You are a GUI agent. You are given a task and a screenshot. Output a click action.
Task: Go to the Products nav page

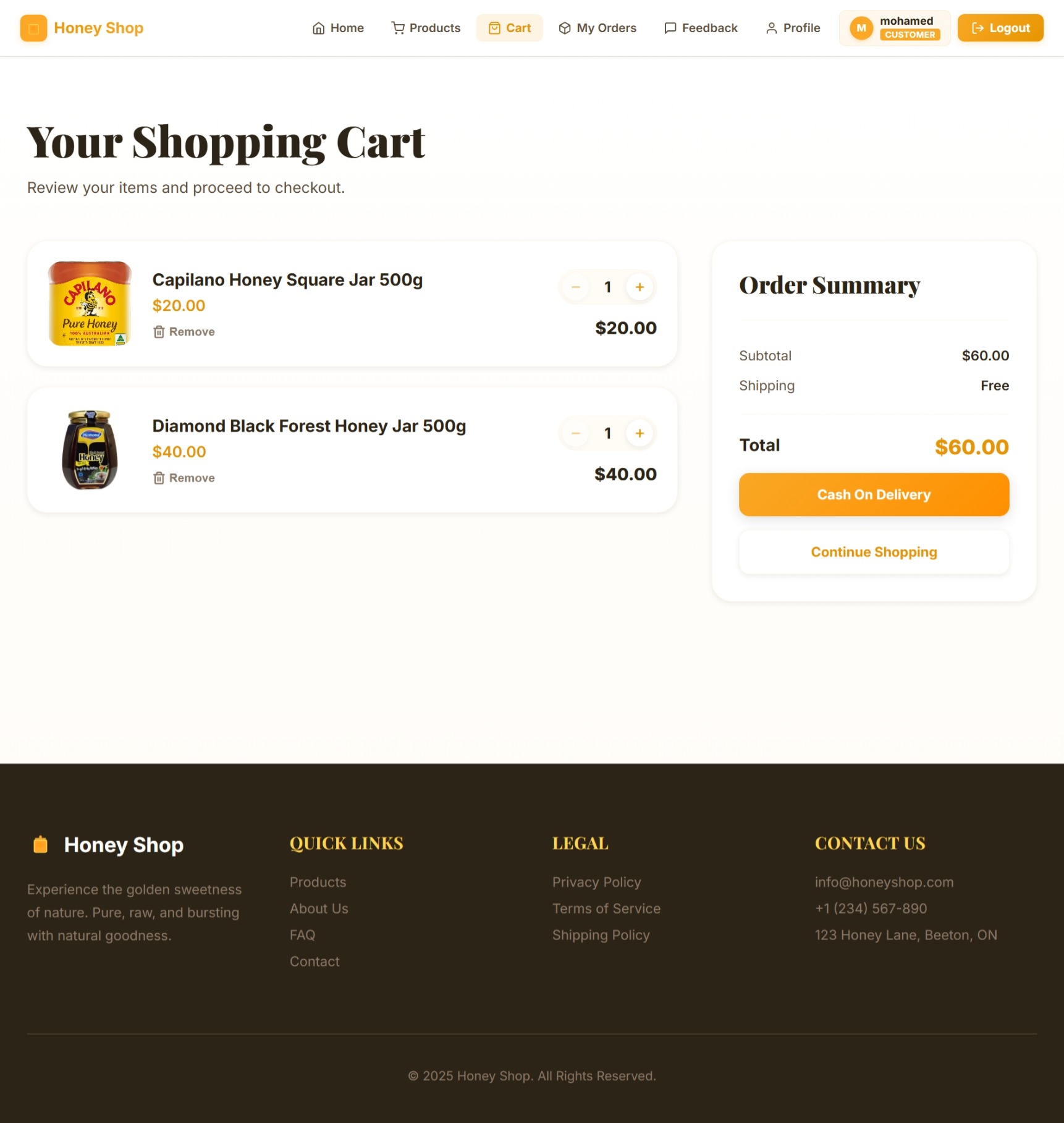(x=426, y=28)
